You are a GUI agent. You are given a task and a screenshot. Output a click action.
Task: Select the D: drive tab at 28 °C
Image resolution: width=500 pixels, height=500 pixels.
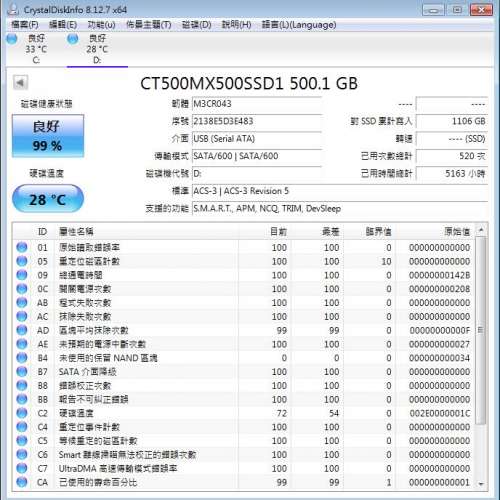pyautogui.click(x=97, y=49)
